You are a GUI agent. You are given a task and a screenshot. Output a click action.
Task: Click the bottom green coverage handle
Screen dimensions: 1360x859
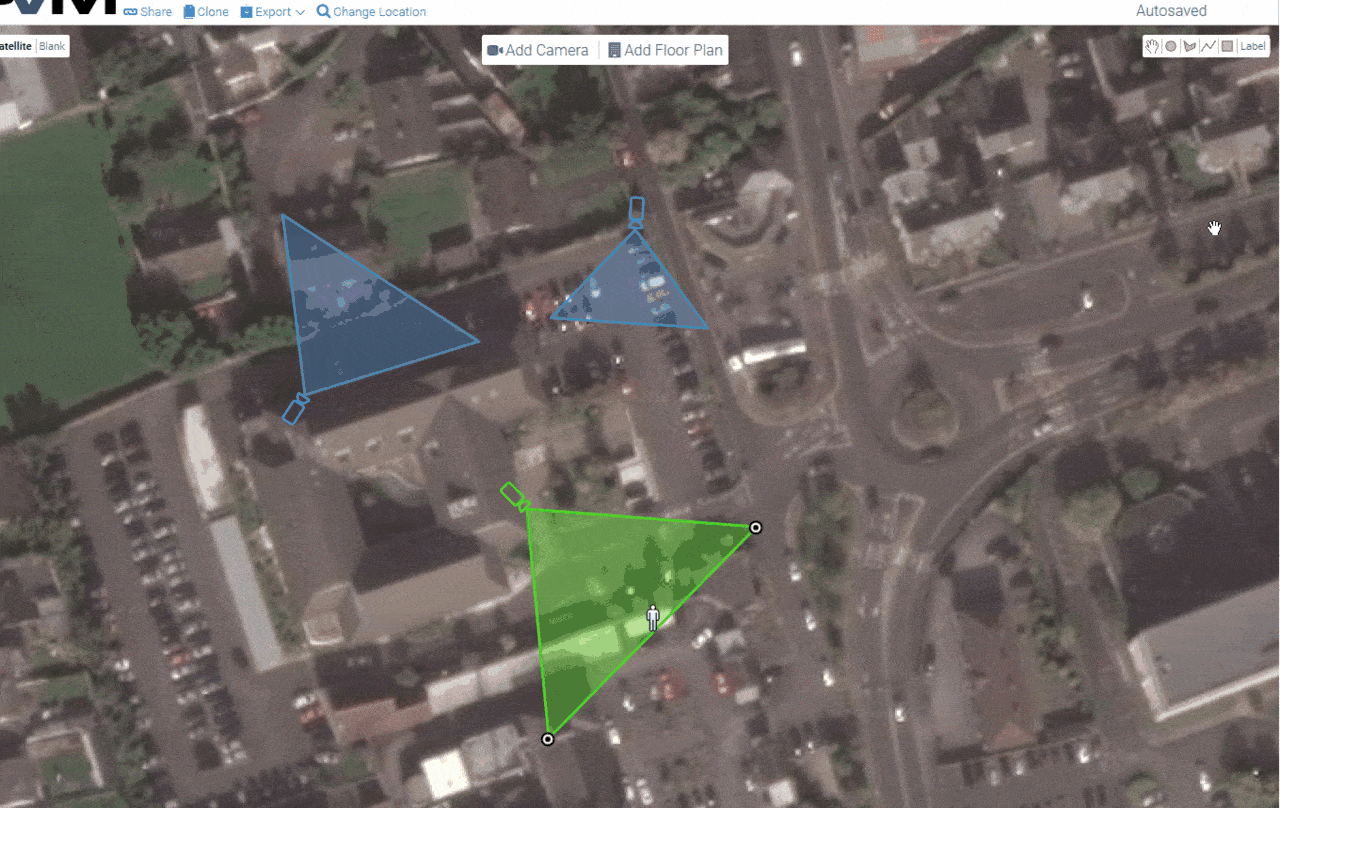click(548, 739)
